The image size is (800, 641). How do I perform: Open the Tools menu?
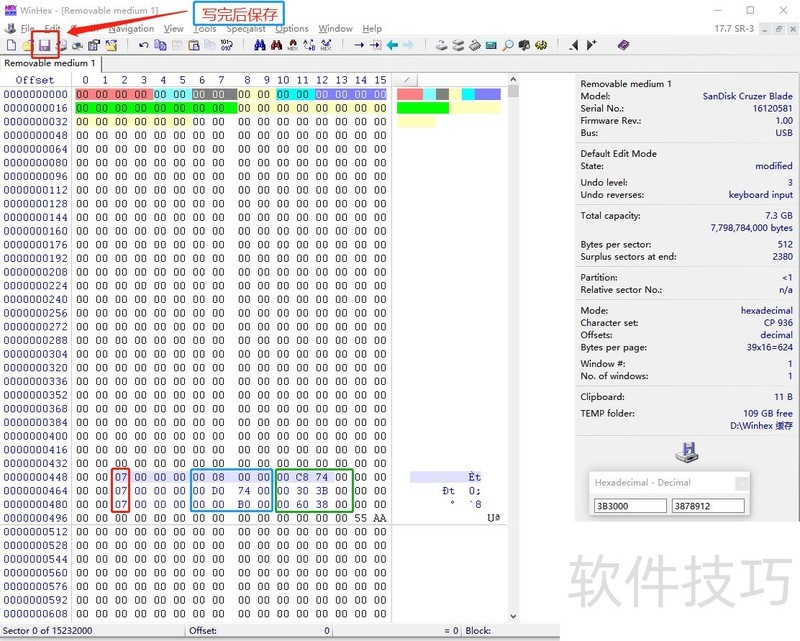pyautogui.click(x=204, y=29)
